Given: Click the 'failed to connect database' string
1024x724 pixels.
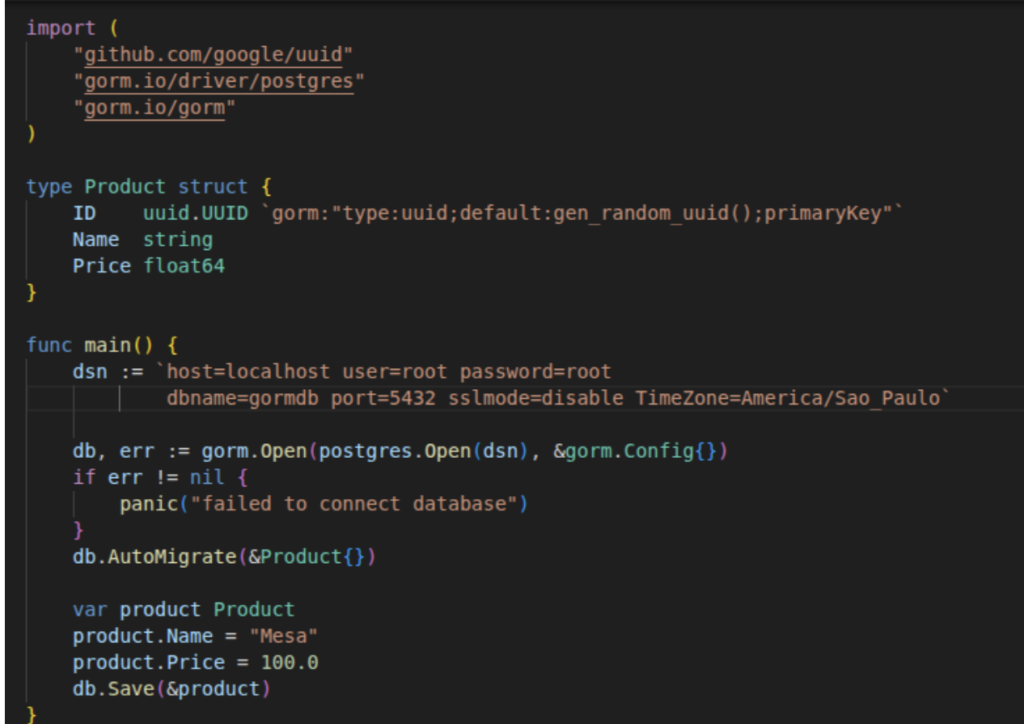Looking at the screenshot, I should 353,503.
